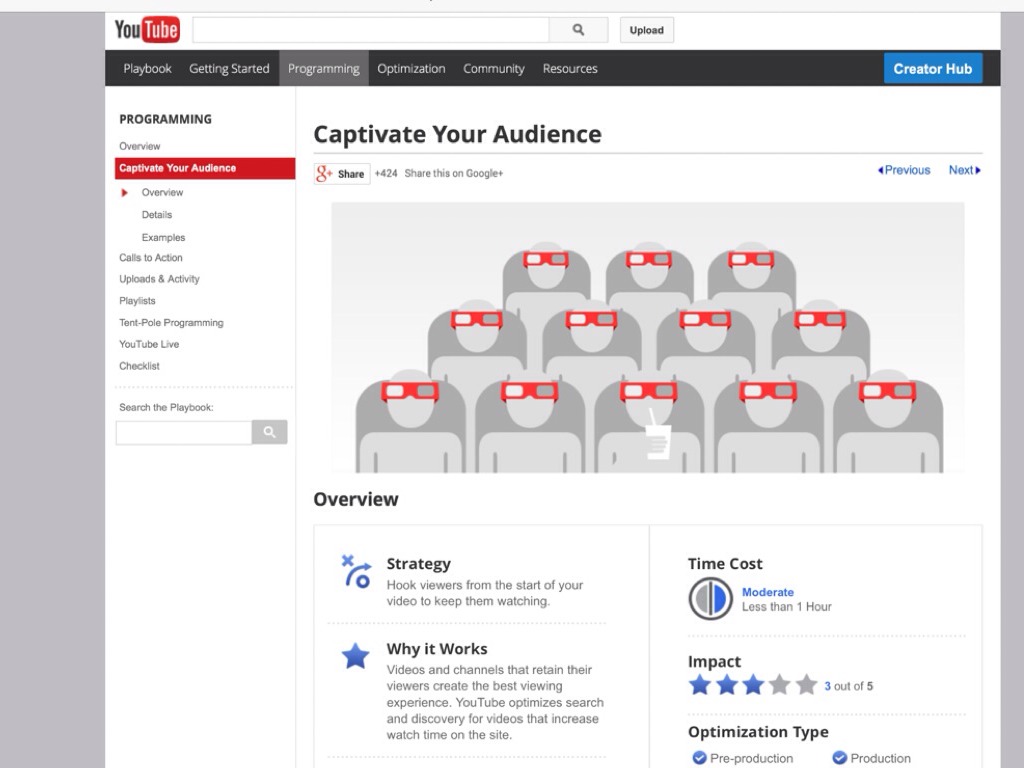
Task: Click the Search the Playbook input field
Action: 184,432
